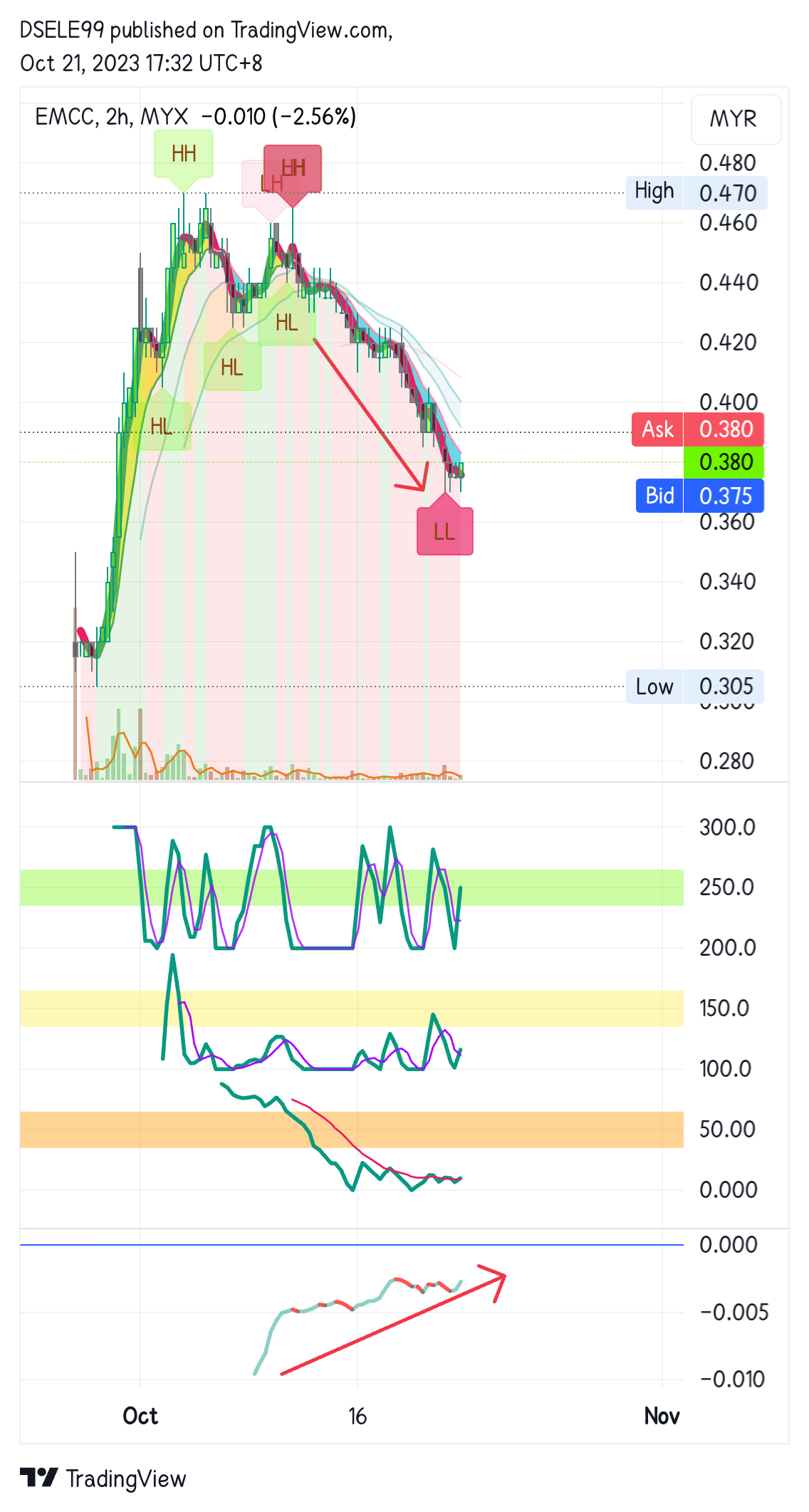Click the Nov date axis label
809x1512 pixels.
pyautogui.click(x=662, y=1416)
